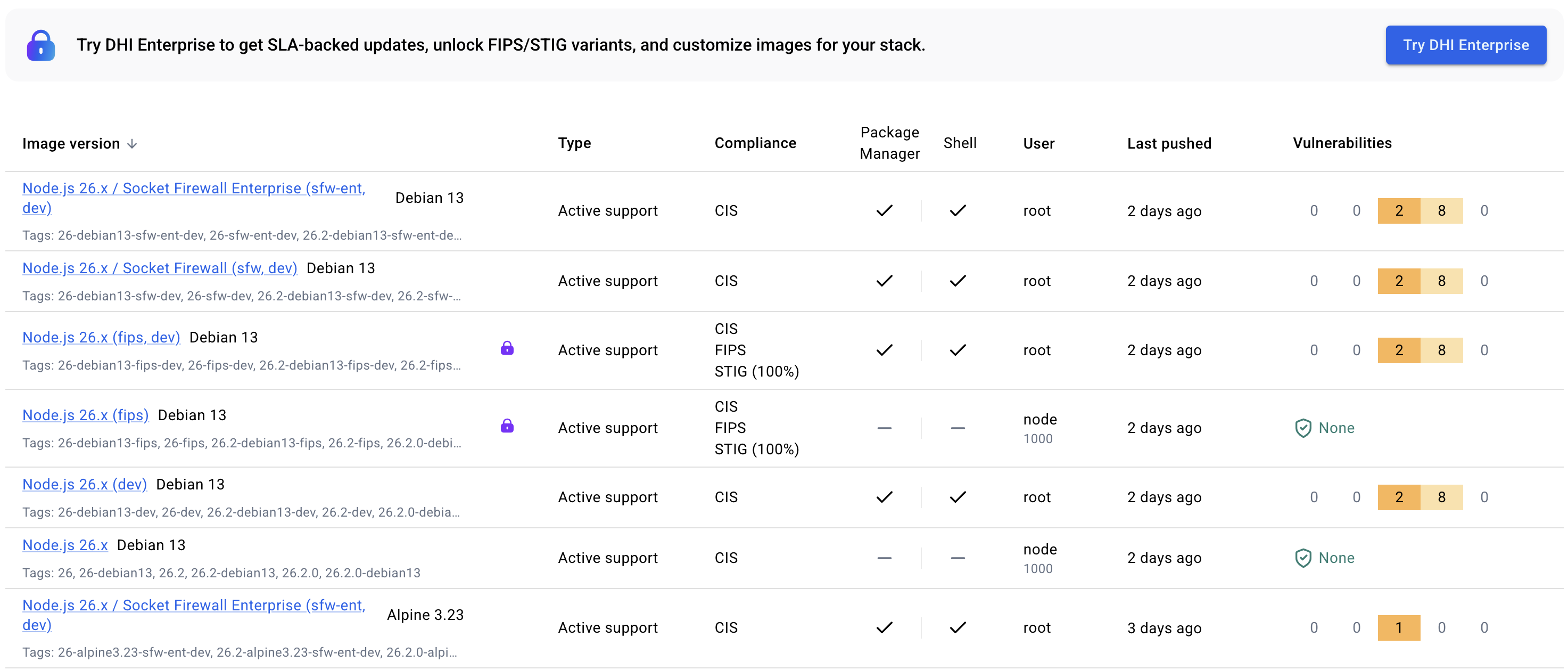Click the shield icon in the plain Node.js 26.x row
Screen dimensions: 1568x670
pos(1303,558)
